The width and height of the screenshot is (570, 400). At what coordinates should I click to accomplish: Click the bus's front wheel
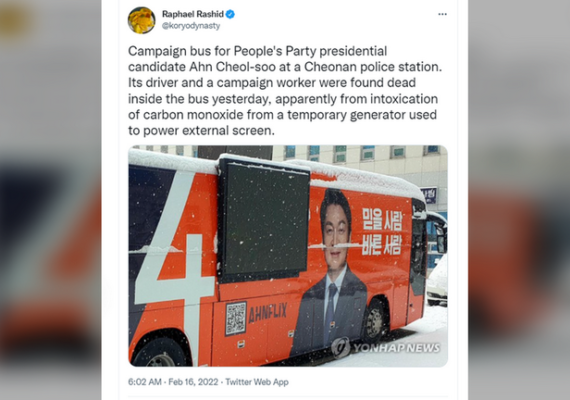click(x=375, y=321)
